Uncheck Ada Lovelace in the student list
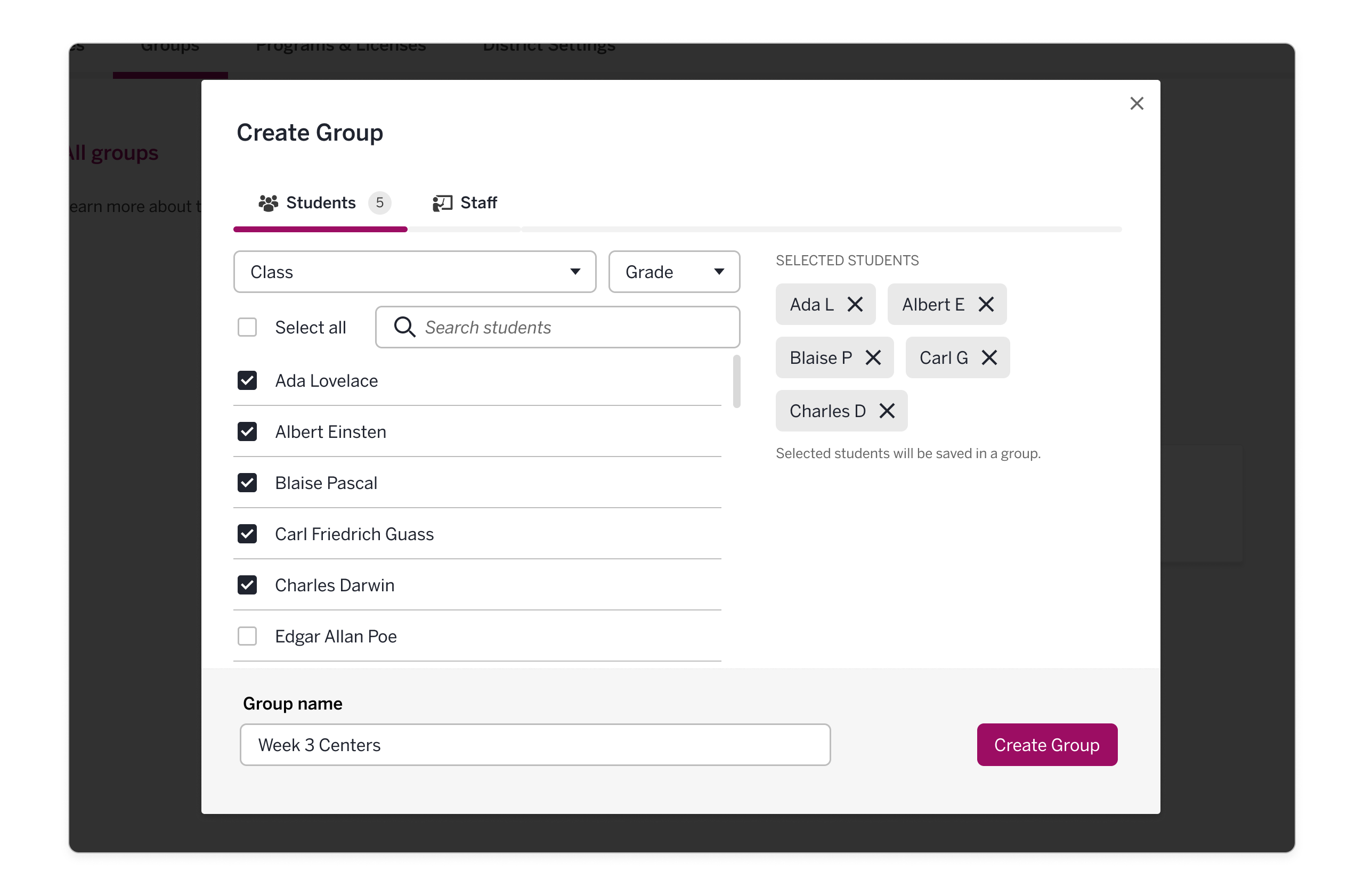1364x896 pixels. click(247, 380)
